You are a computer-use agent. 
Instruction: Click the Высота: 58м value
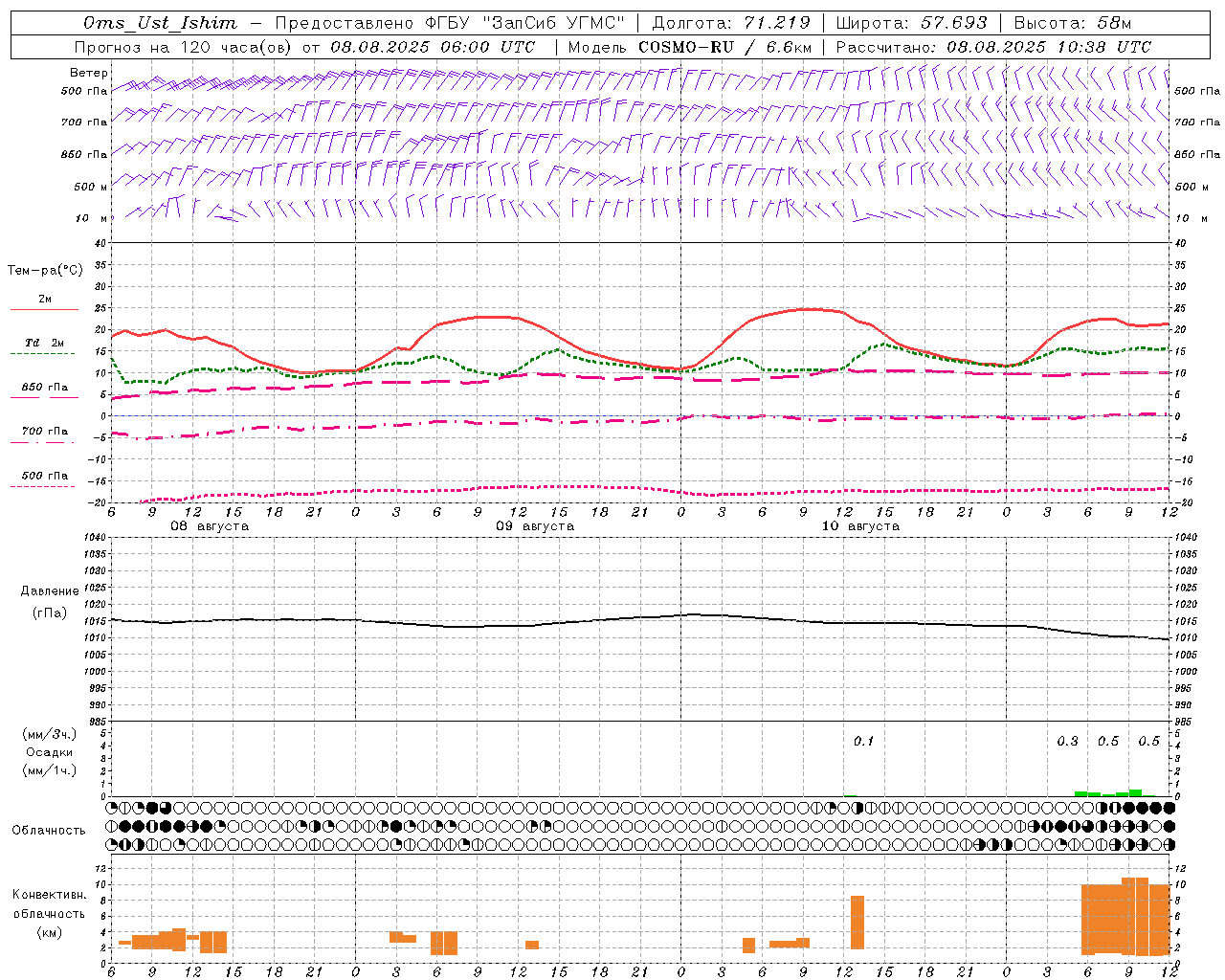1072,23
